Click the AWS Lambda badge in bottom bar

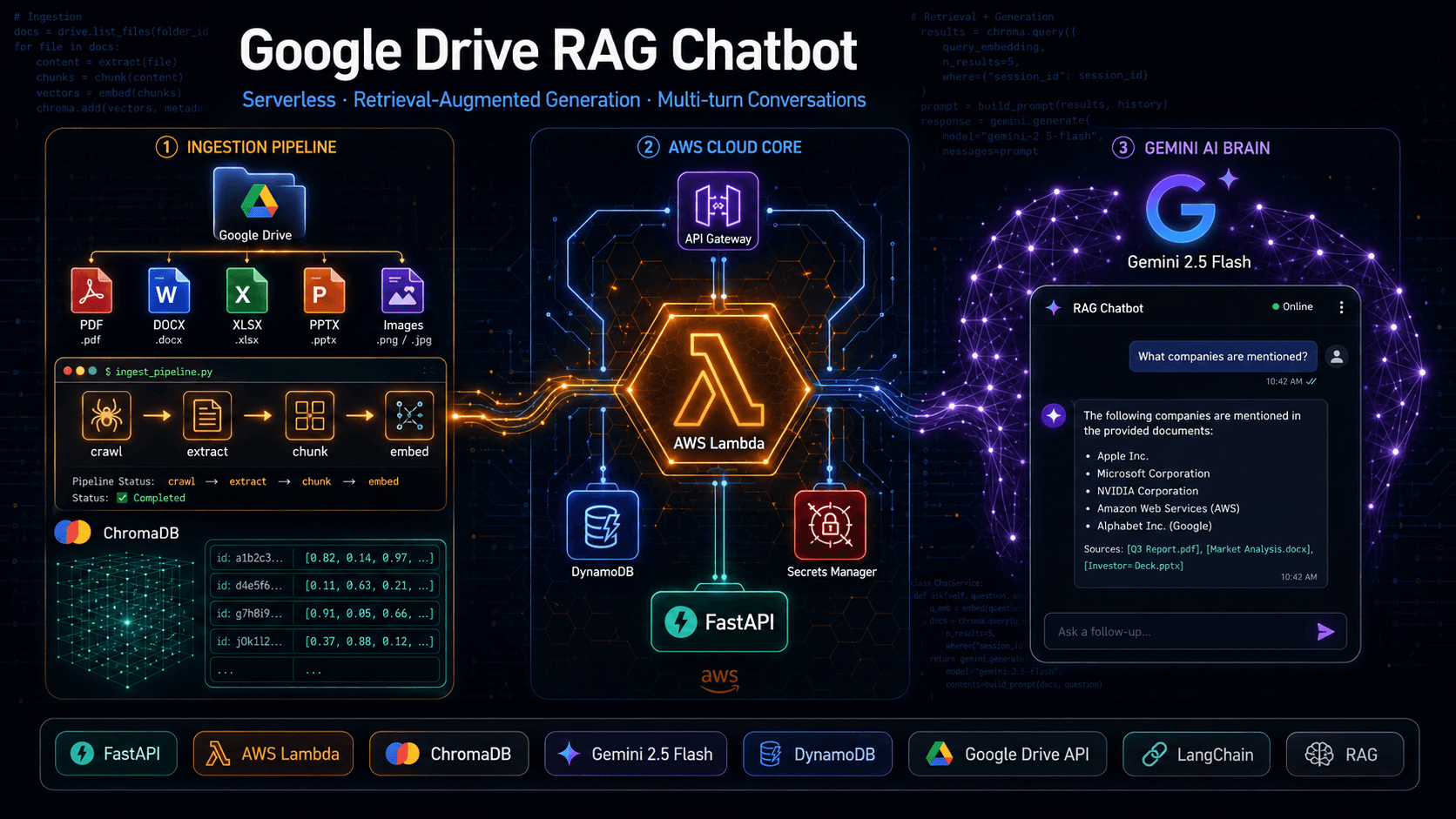pos(273,754)
